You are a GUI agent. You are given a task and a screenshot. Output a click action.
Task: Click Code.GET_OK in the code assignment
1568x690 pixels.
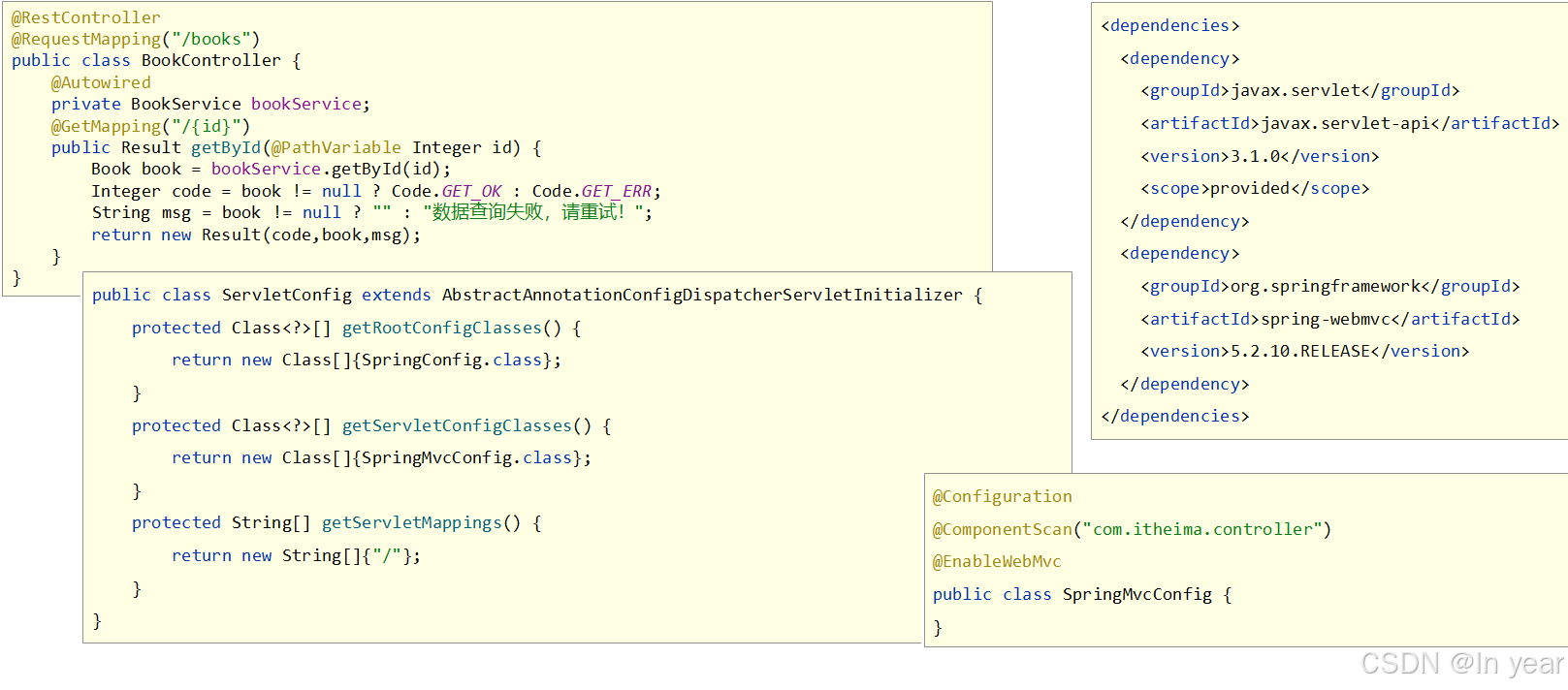coord(446,191)
